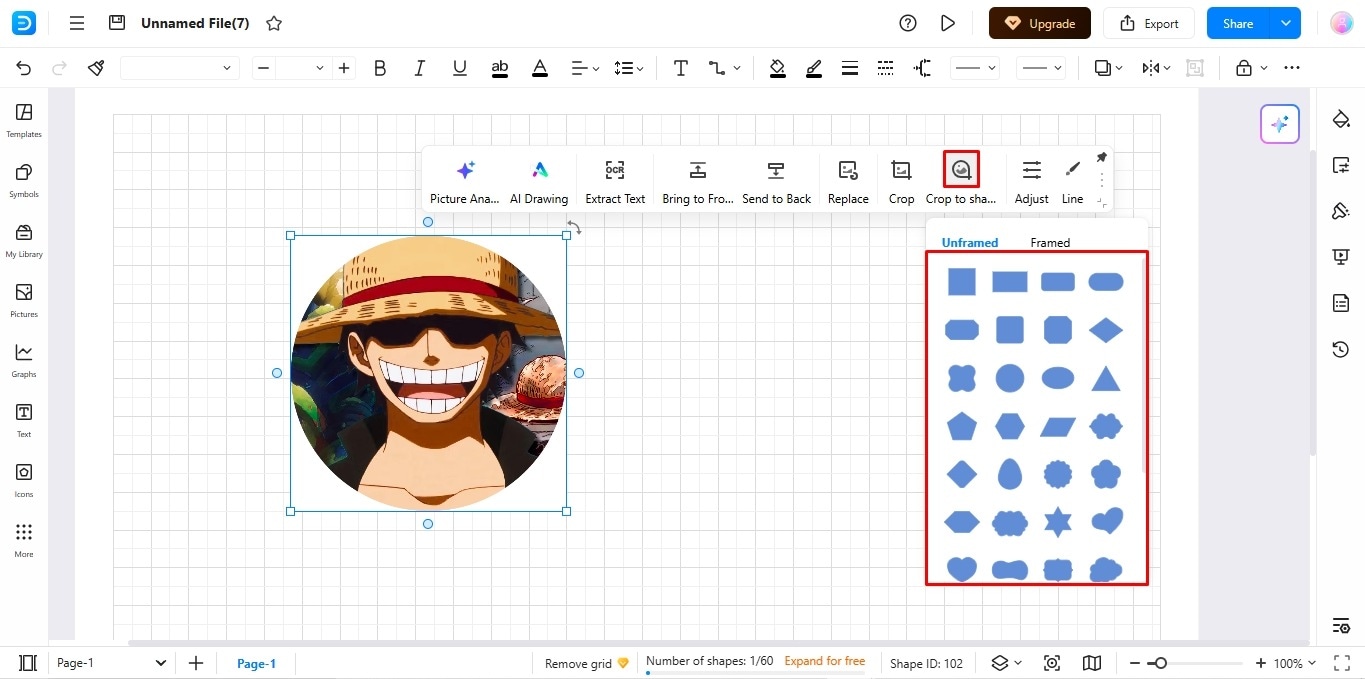Image resolution: width=1365 pixels, height=679 pixels.
Task: Click Expand for free link
Action: point(825,661)
